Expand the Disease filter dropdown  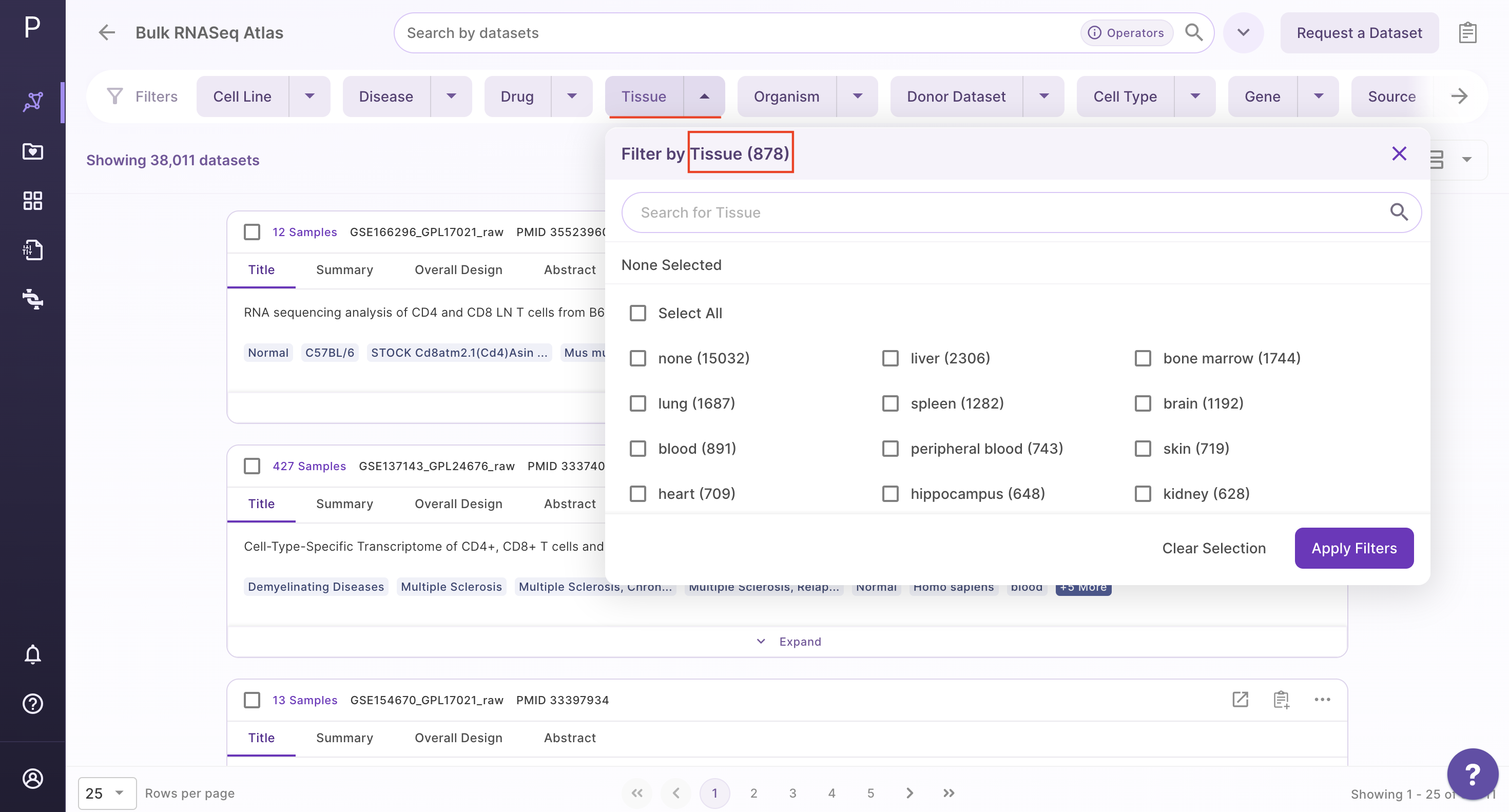click(451, 96)
